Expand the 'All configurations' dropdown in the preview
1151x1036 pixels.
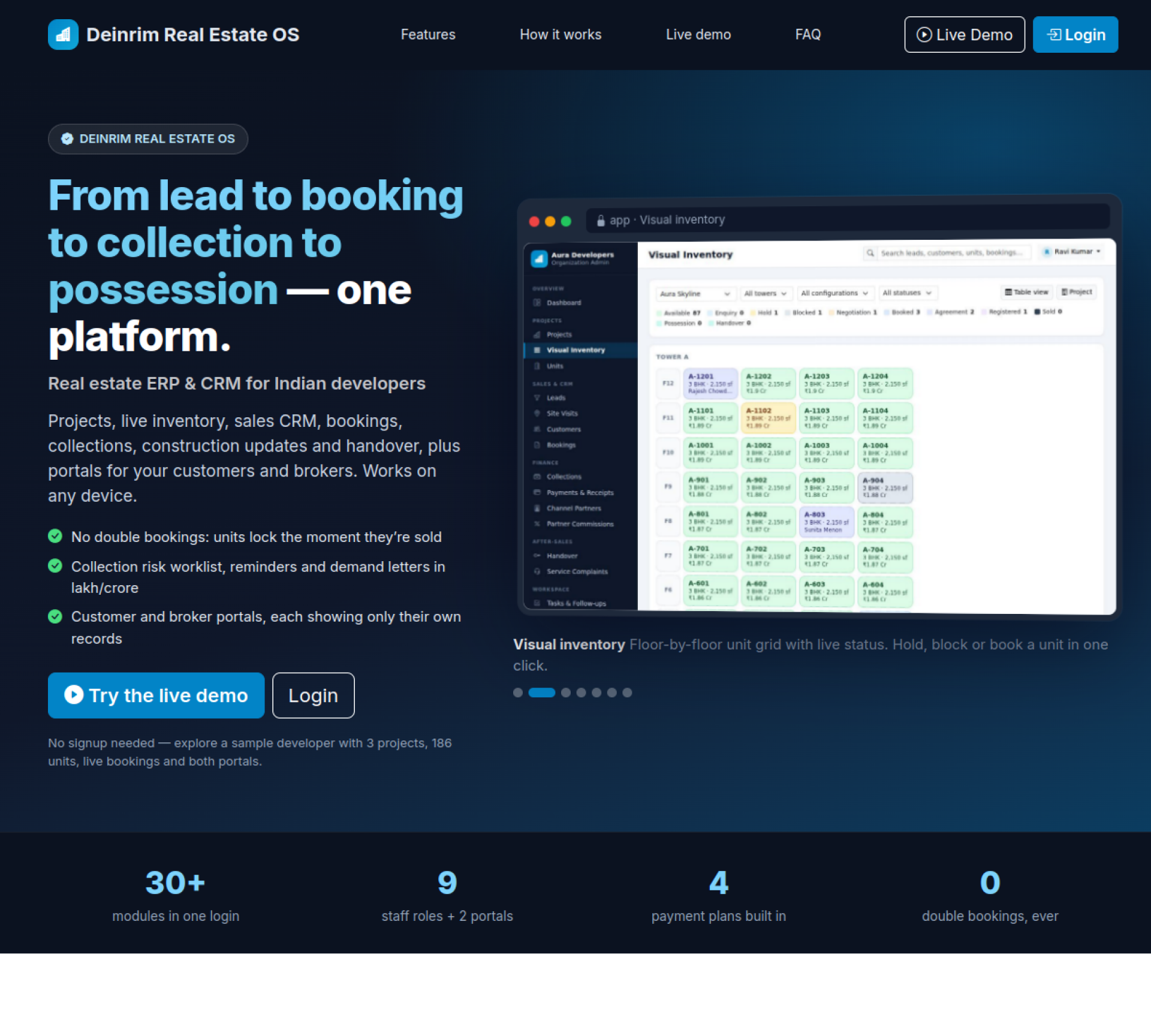835,293
